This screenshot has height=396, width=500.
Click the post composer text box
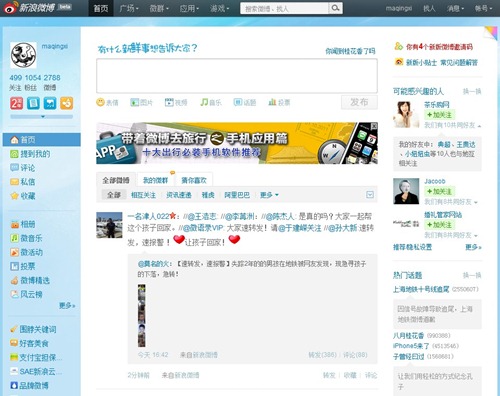[x=237, y=76]
